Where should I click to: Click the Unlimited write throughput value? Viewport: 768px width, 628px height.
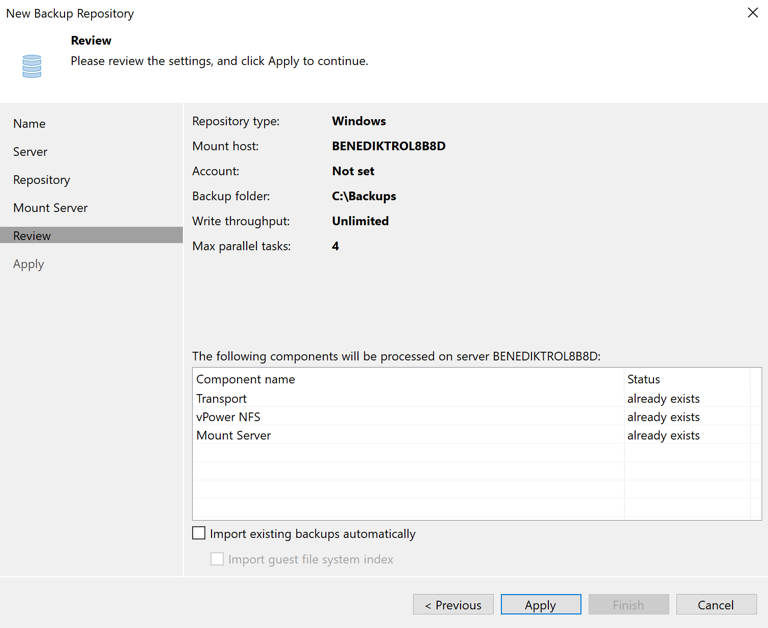(360, 221)
